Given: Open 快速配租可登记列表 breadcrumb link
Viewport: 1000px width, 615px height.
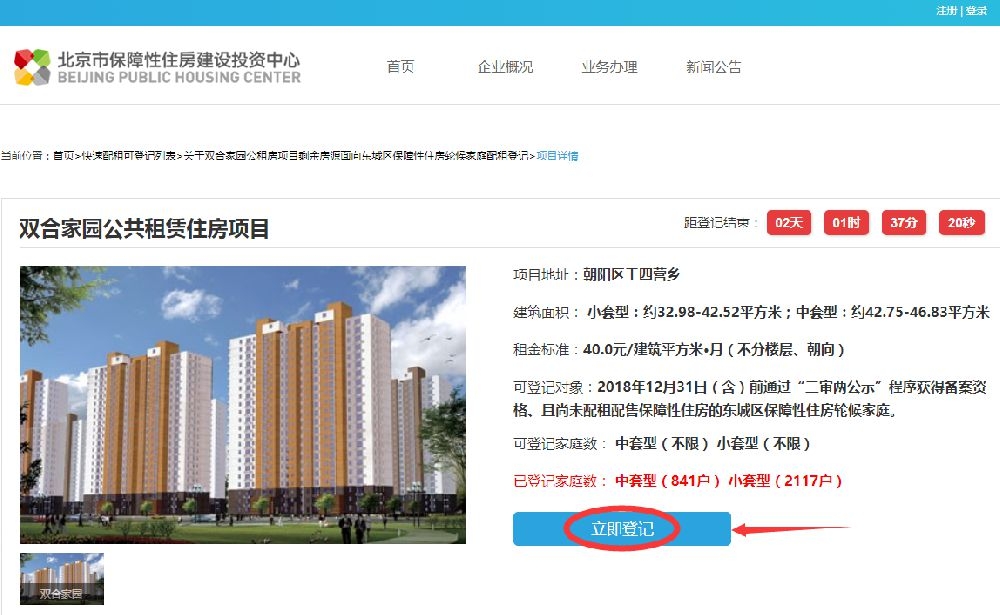Looking at the screenshot, I should pos(128,156).
